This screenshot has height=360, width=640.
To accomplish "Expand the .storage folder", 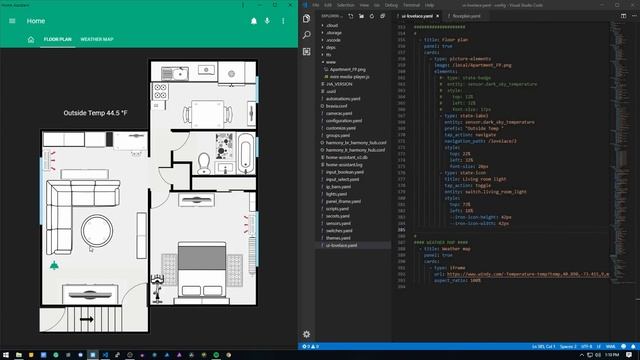I will [333, 33].
